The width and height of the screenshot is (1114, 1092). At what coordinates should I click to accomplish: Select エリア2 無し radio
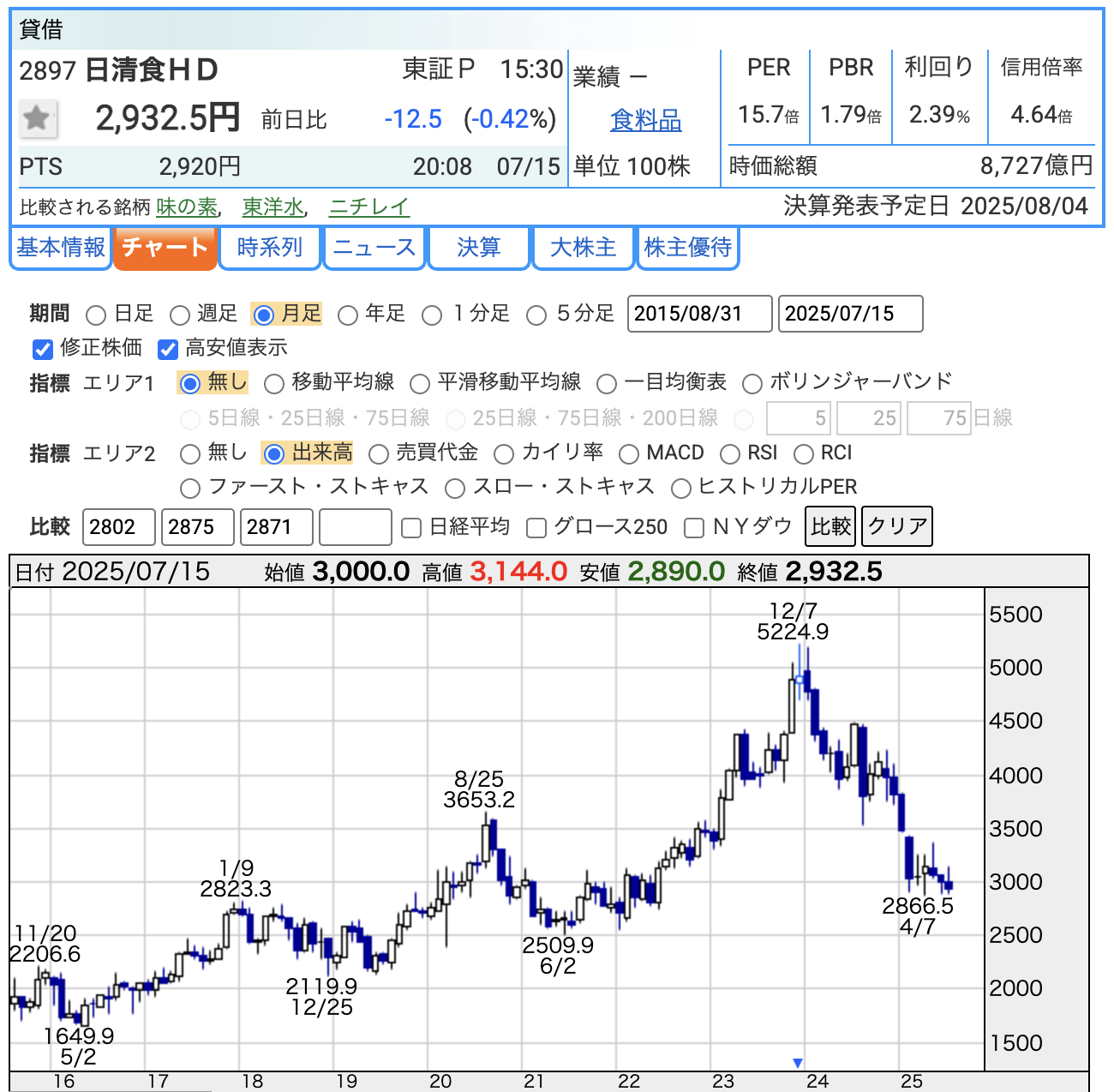190,453
